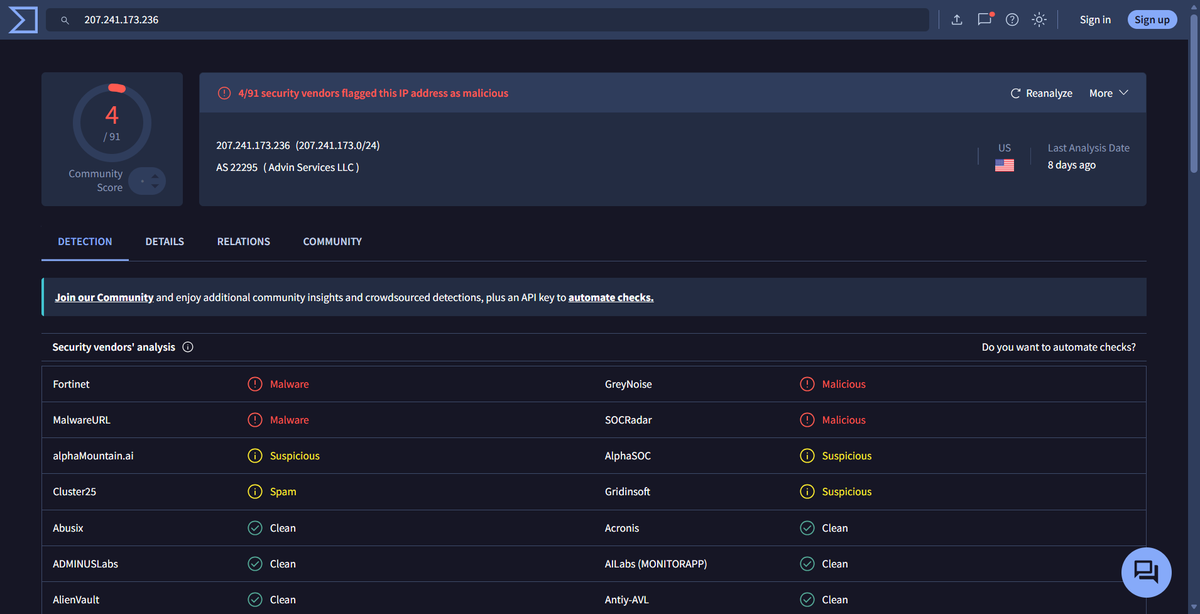The width and height of the screenshot is (1200, 614).
Task: Click the AS 22295 Advin Services text
Action: click(x=288, y=167)
